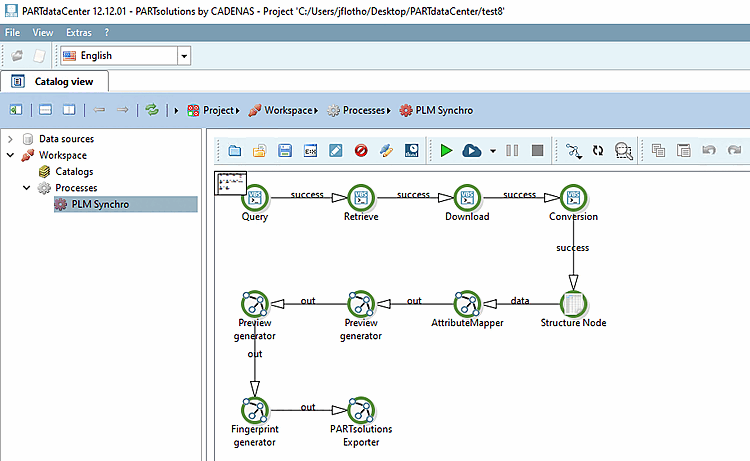Open the Extras menu
The image size is (750, 461).
click(79, 33)
